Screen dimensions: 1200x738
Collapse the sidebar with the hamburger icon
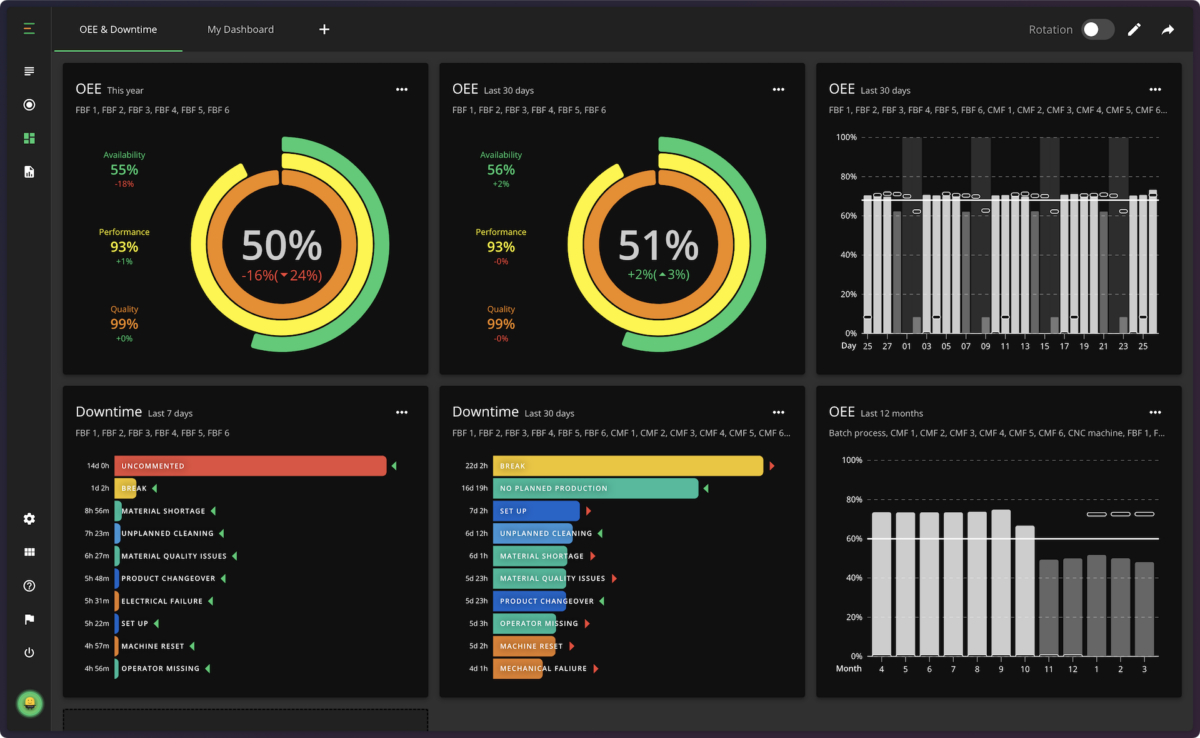(x=28, y=28)
